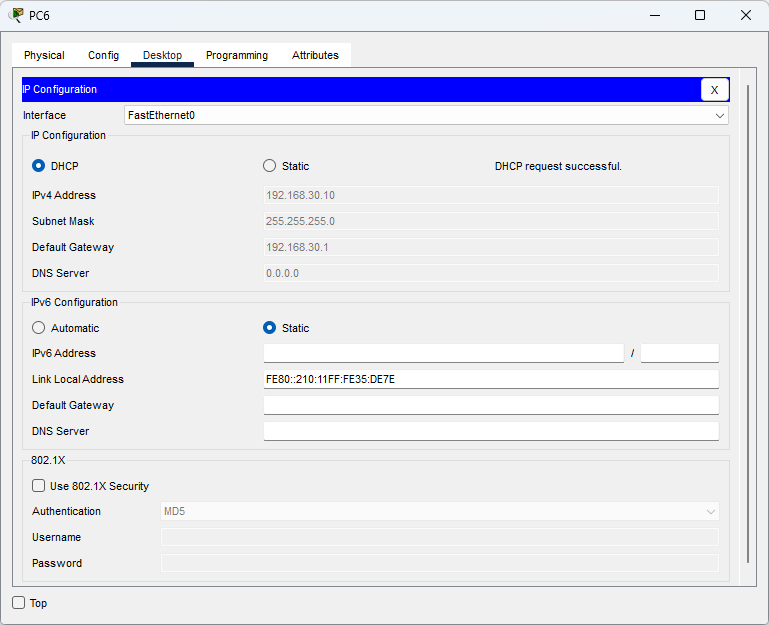
Task: Open the FastEthernet0 interface dropdown
Action: 426,115
